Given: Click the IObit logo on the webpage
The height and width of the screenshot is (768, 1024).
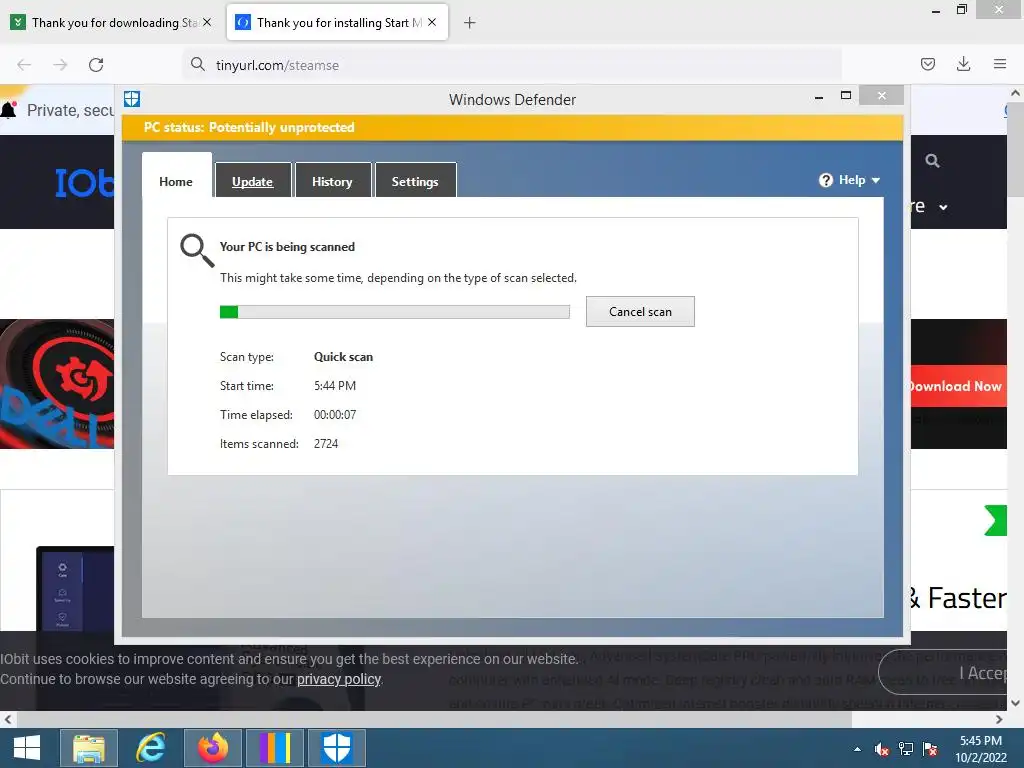Looking at the screenshot, I should [x=84, y=182].
